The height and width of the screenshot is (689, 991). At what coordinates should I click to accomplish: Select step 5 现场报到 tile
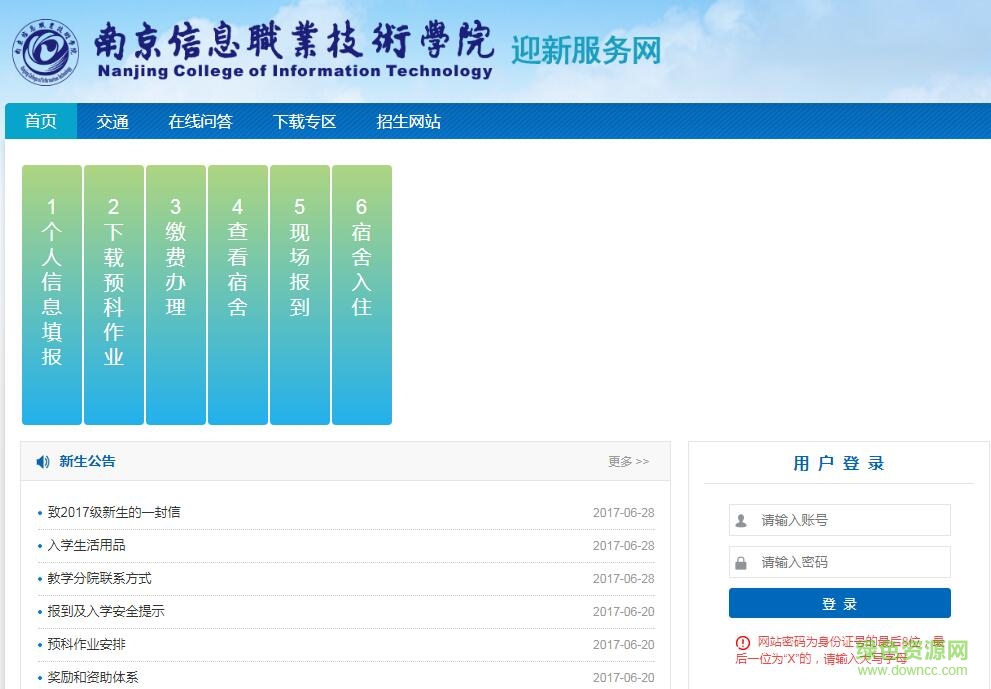[x=300, y=295]
